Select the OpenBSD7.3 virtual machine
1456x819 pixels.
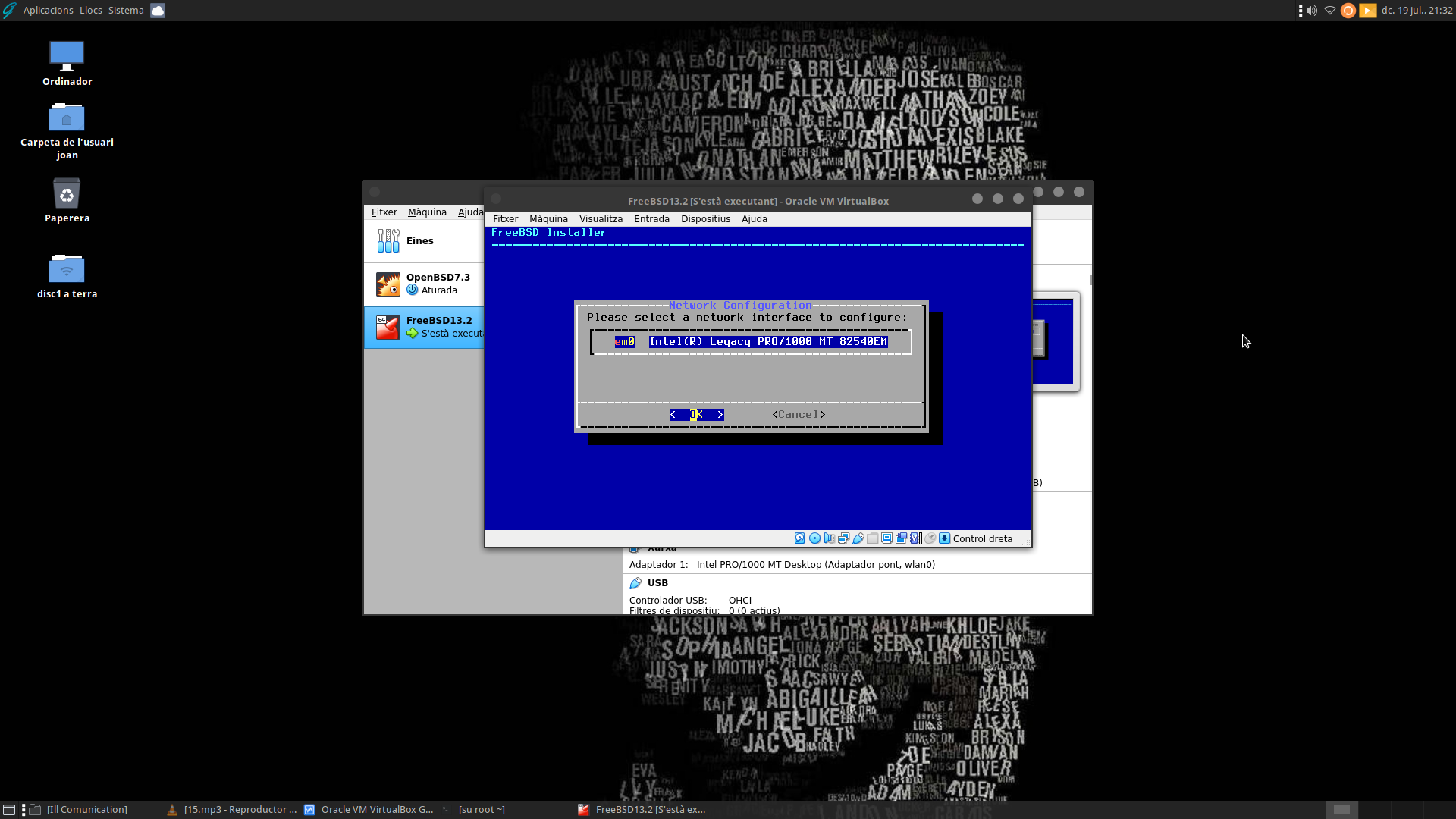click(424, 284)
